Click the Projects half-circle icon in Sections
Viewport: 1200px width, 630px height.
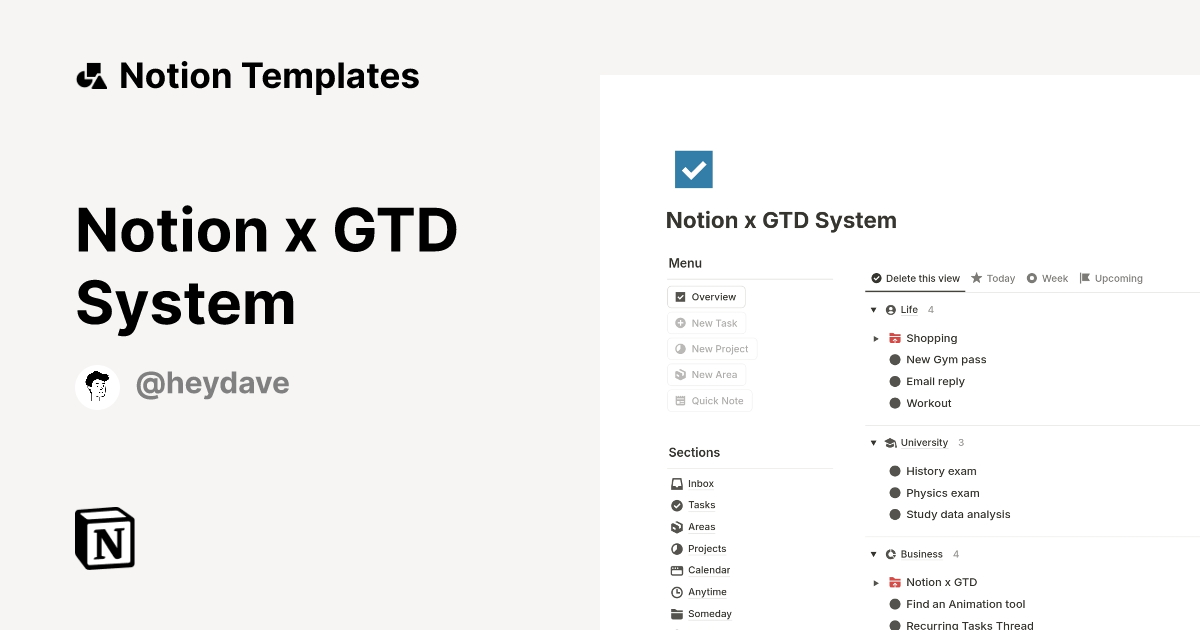(x=676, y=548)
